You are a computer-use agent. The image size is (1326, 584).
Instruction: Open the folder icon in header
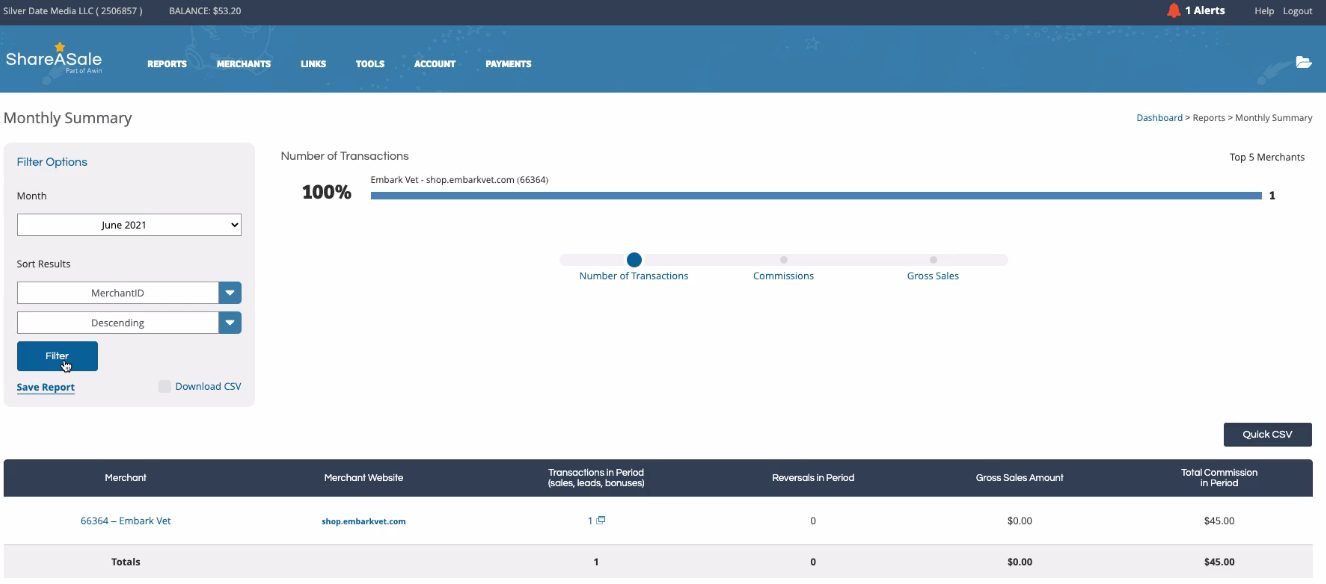tap(1303, 62)
